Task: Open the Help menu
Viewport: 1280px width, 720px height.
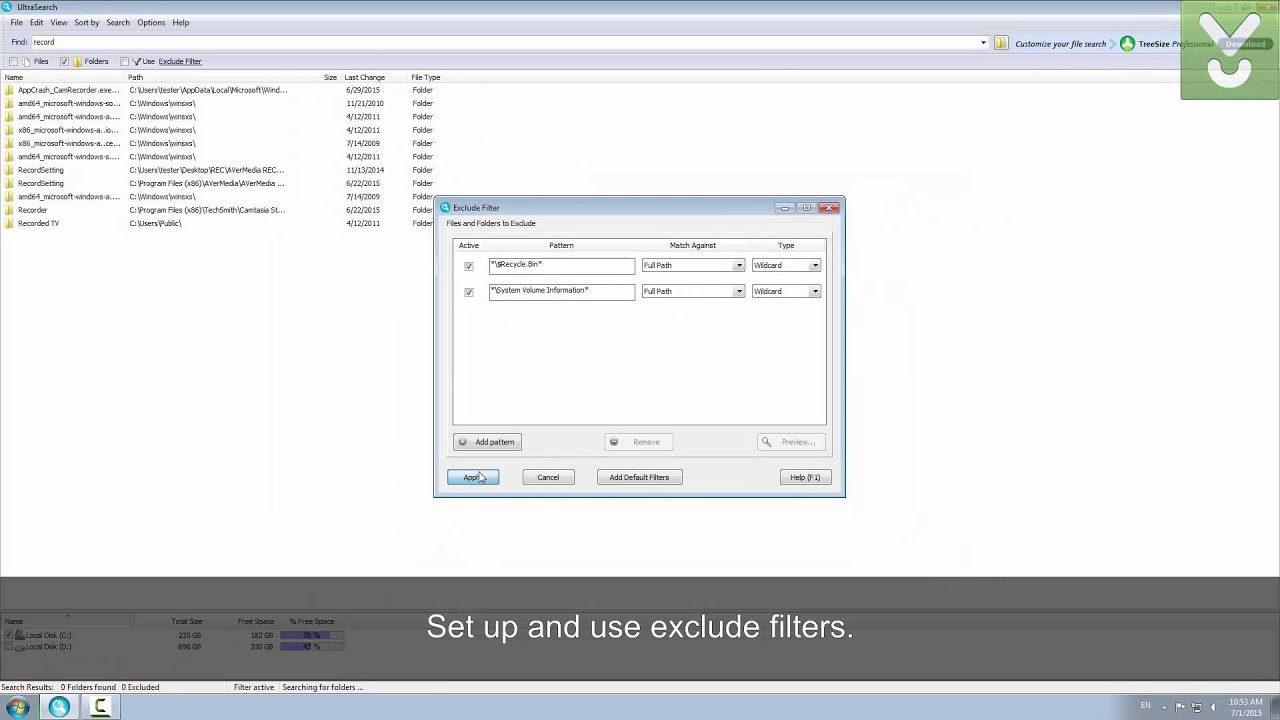Action: click(181, 23)
